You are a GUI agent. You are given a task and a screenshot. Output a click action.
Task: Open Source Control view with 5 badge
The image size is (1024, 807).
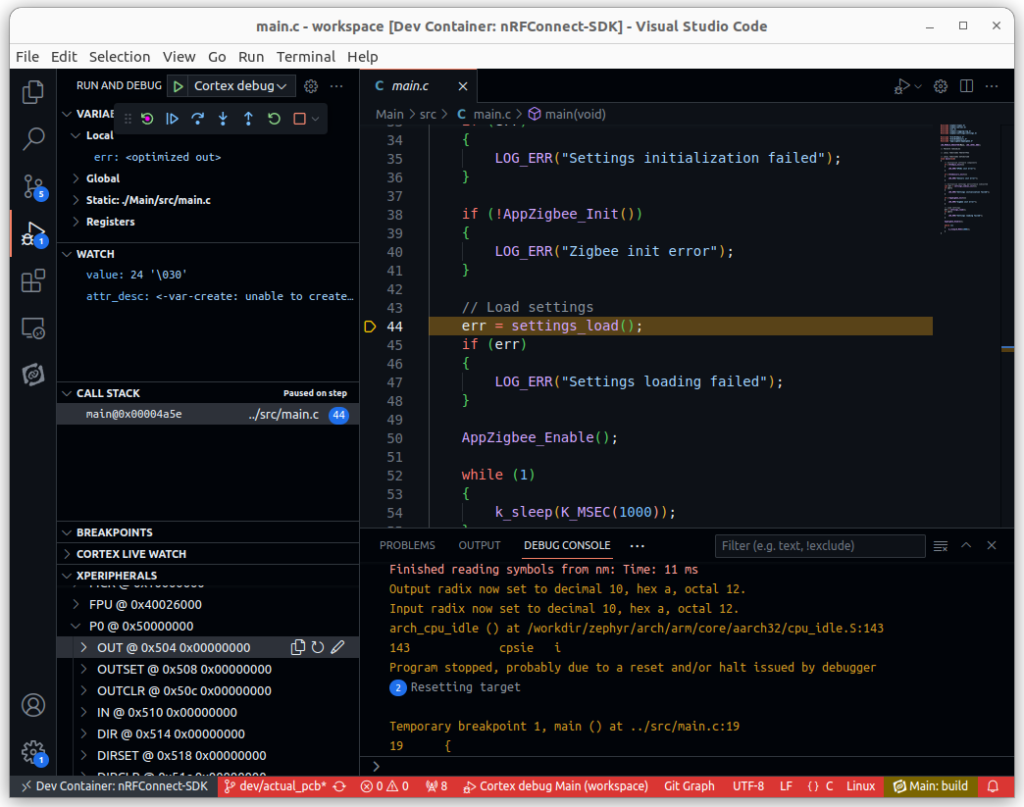coord(33,186)
